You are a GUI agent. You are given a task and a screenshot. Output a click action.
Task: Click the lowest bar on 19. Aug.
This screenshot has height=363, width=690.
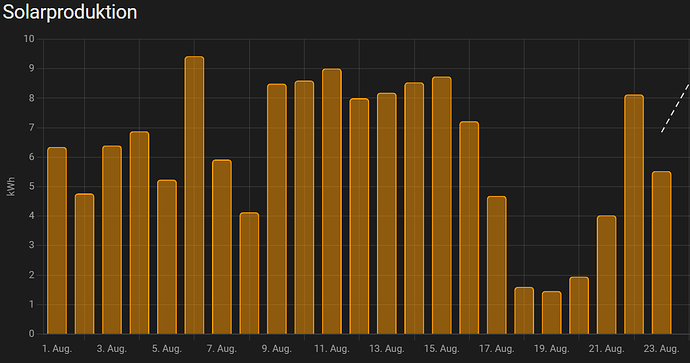[x=551, y=313]
